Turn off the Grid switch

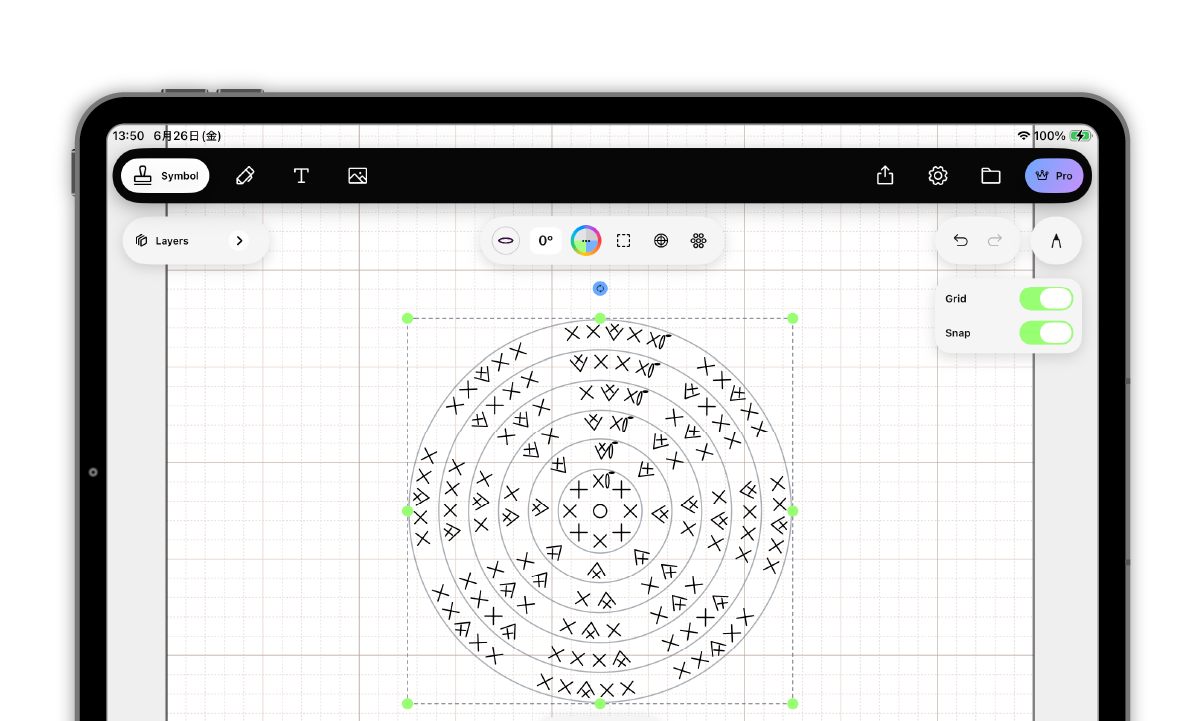pos(1046,299)
